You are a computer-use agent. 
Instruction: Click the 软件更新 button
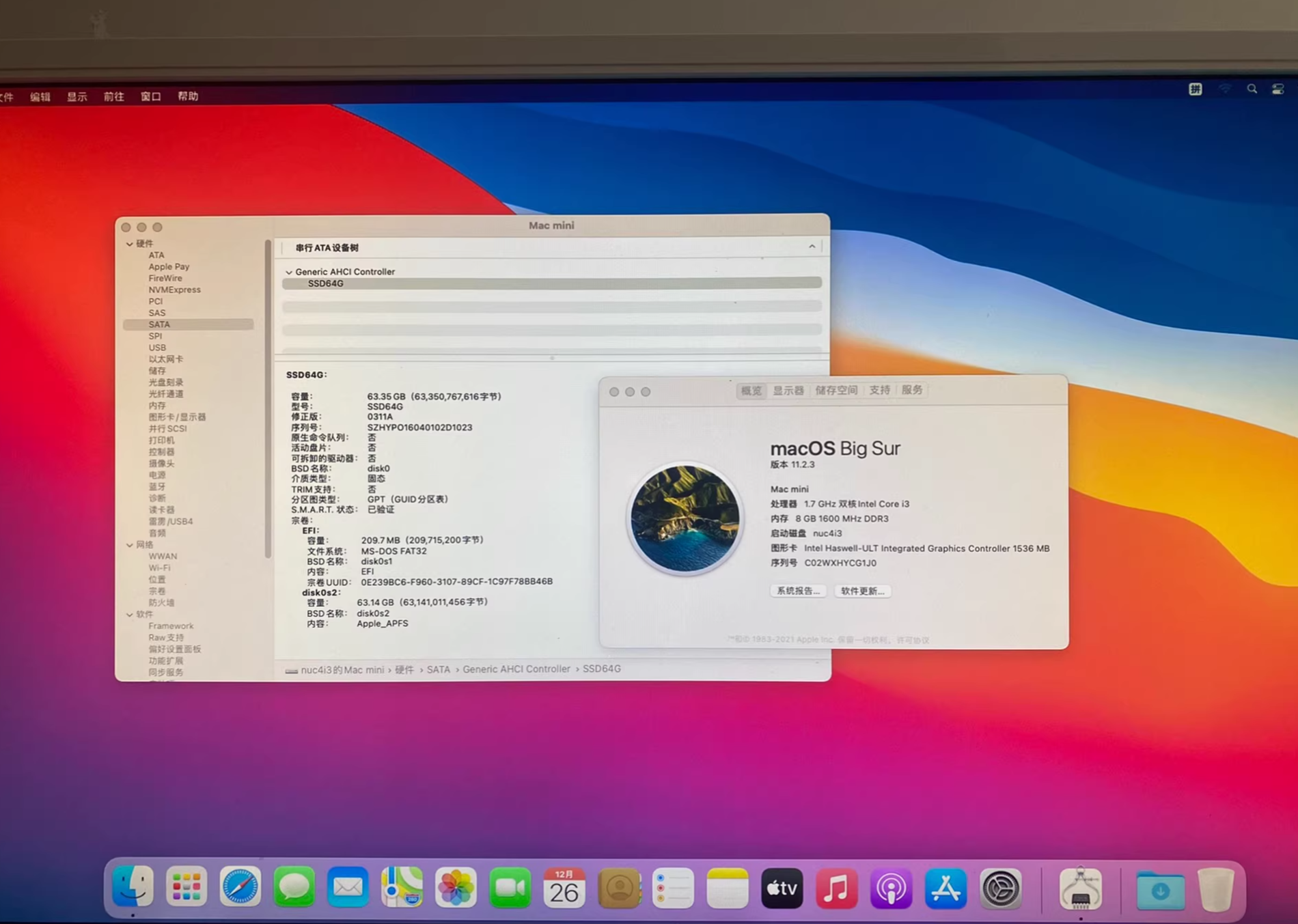[x=862, y=591]
